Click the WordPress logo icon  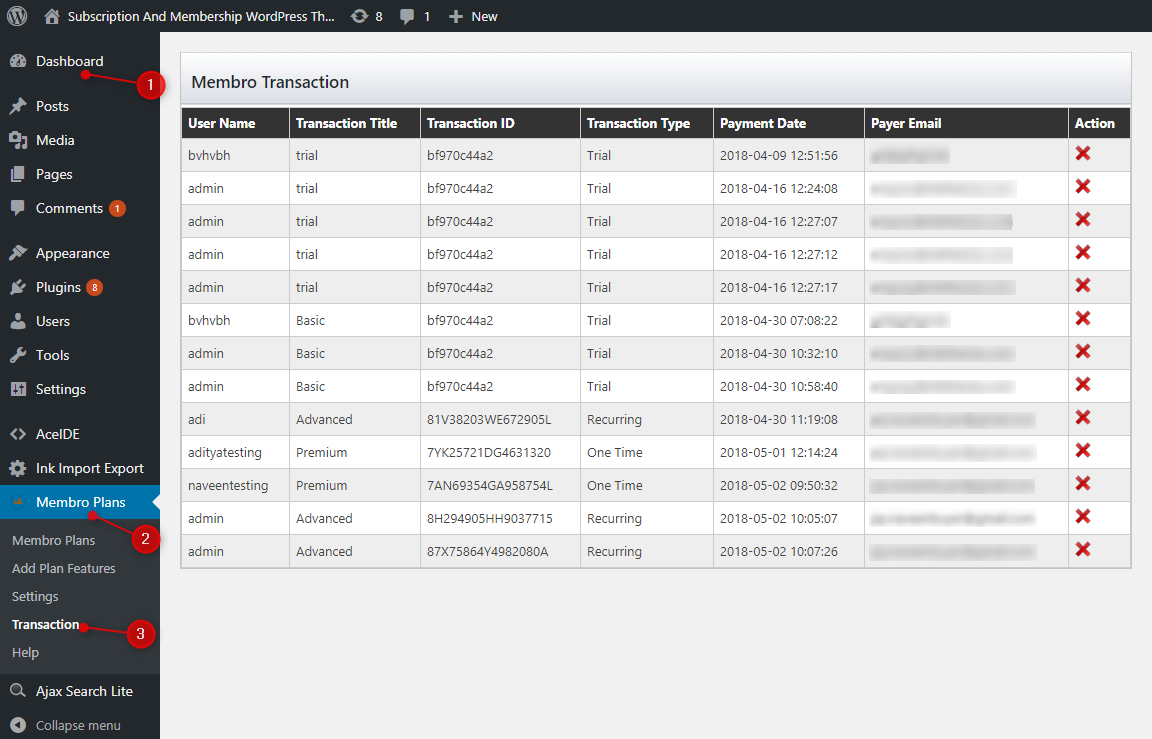pyautogui.click(x=17, y=16)
